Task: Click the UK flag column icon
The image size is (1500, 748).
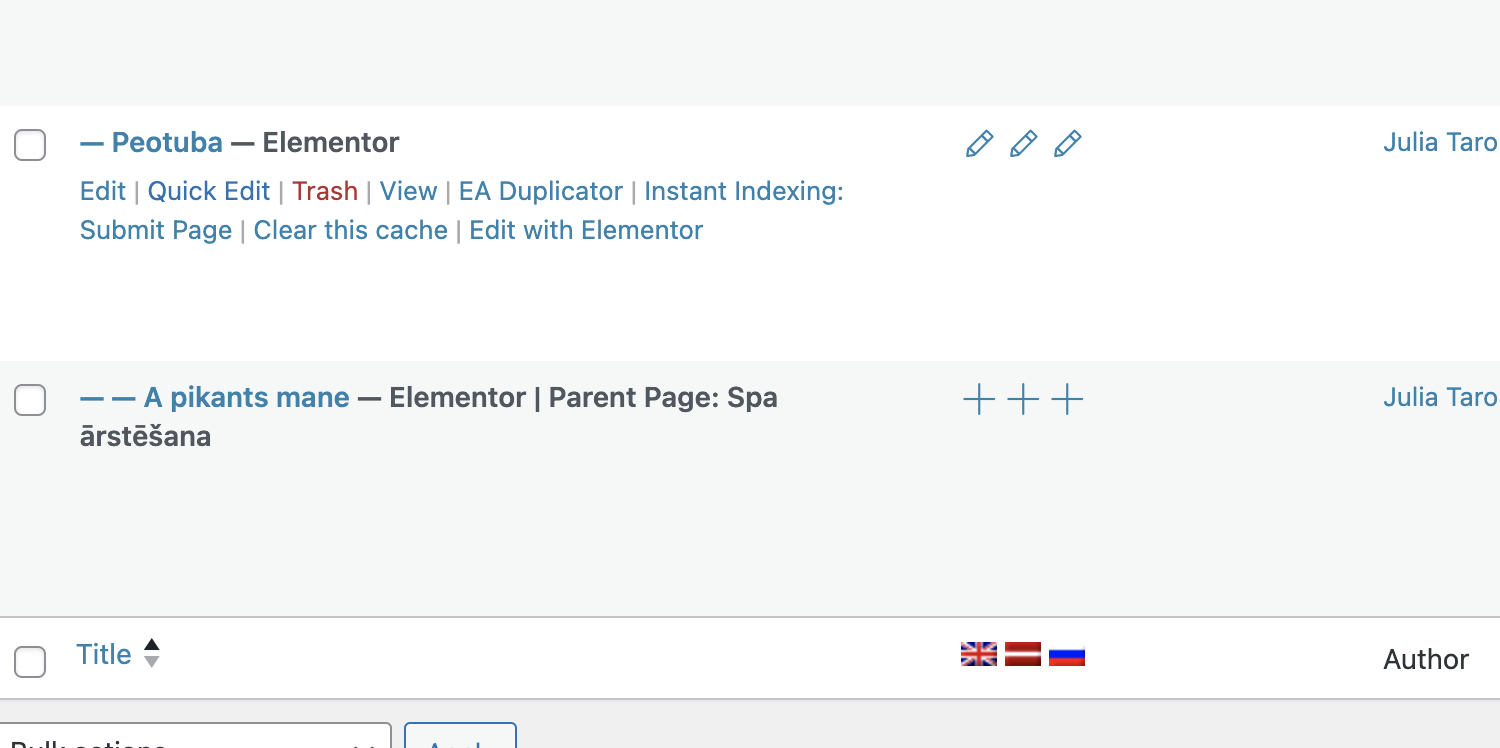Action: 979,654
